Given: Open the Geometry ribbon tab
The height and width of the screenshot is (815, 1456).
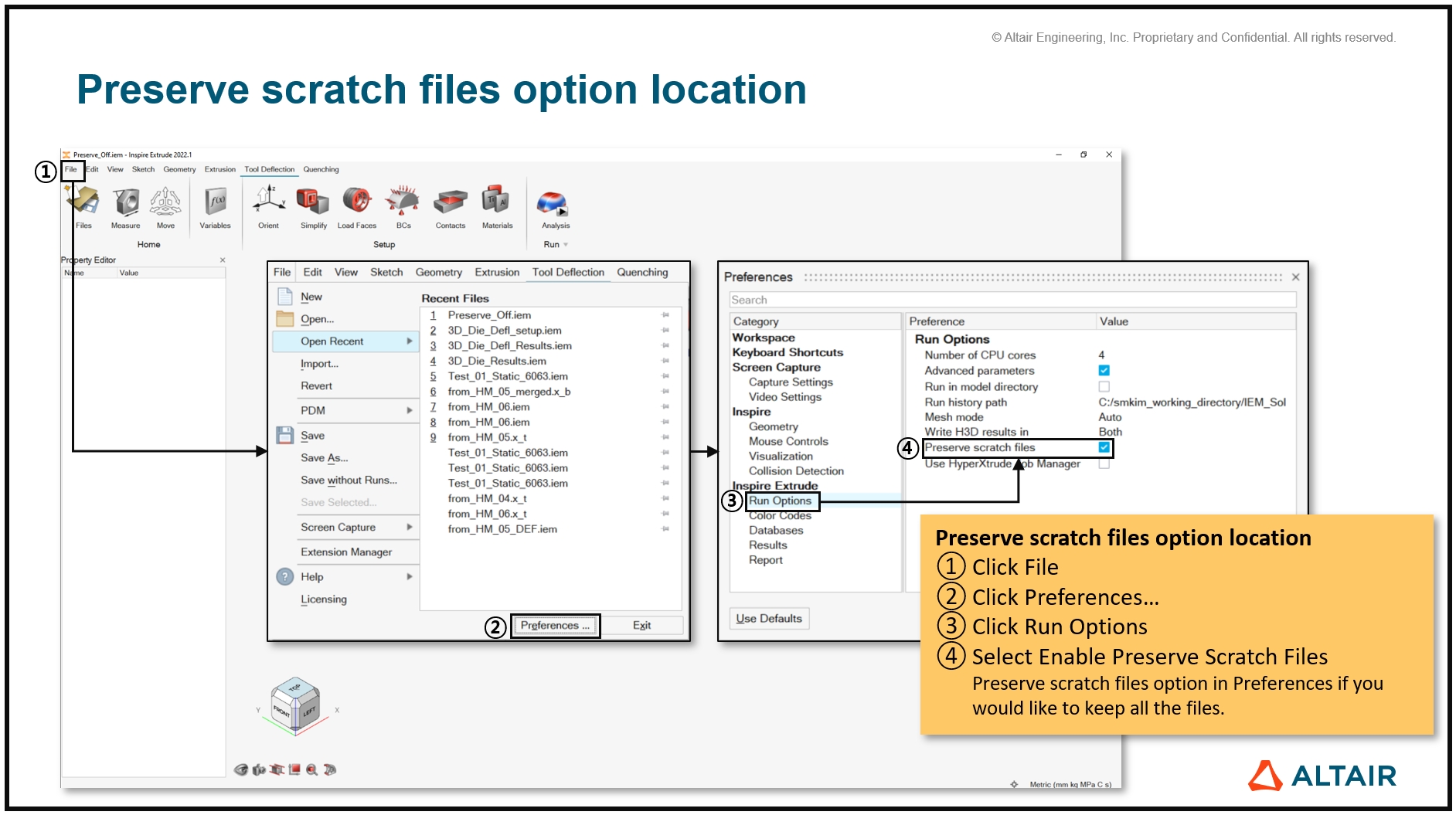Looking at the screenshot, I should point(179,169).
